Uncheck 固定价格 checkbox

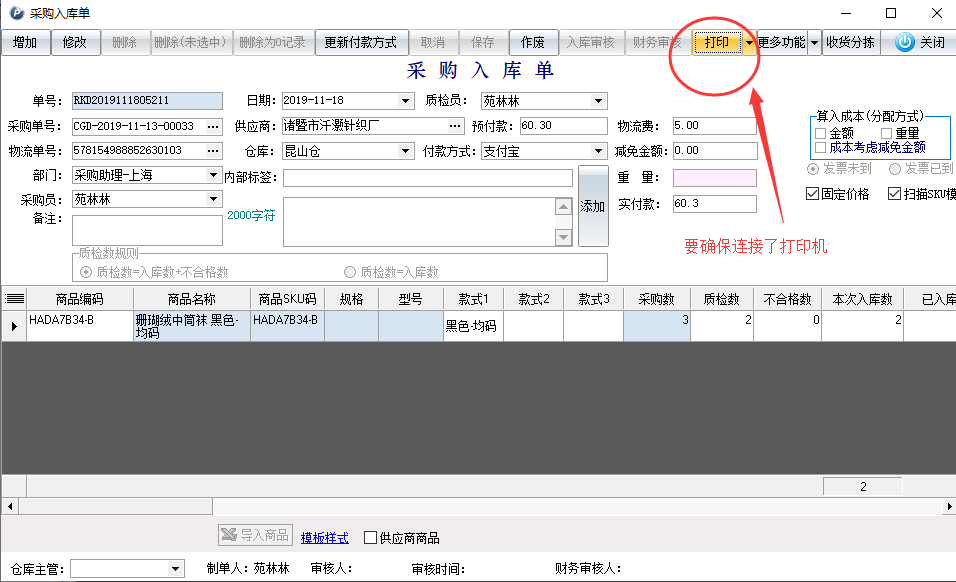click(812, 194)
